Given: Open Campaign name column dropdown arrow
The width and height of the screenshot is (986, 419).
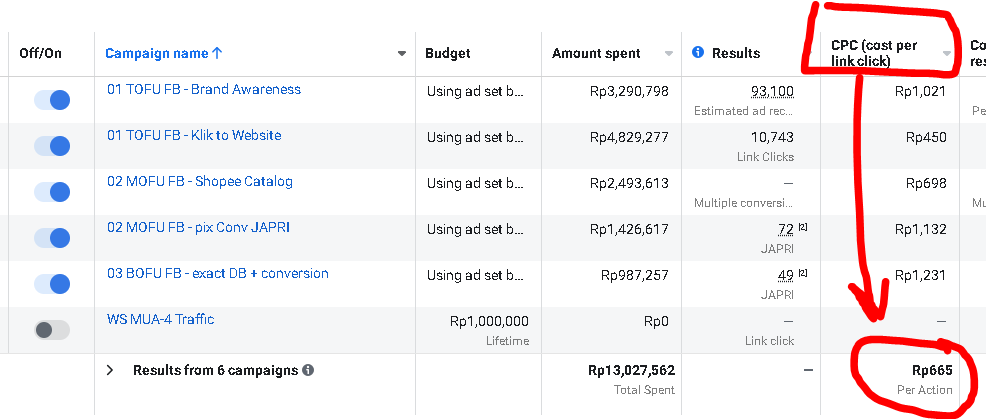Looking at the screenshot, I should pos(402,54).
